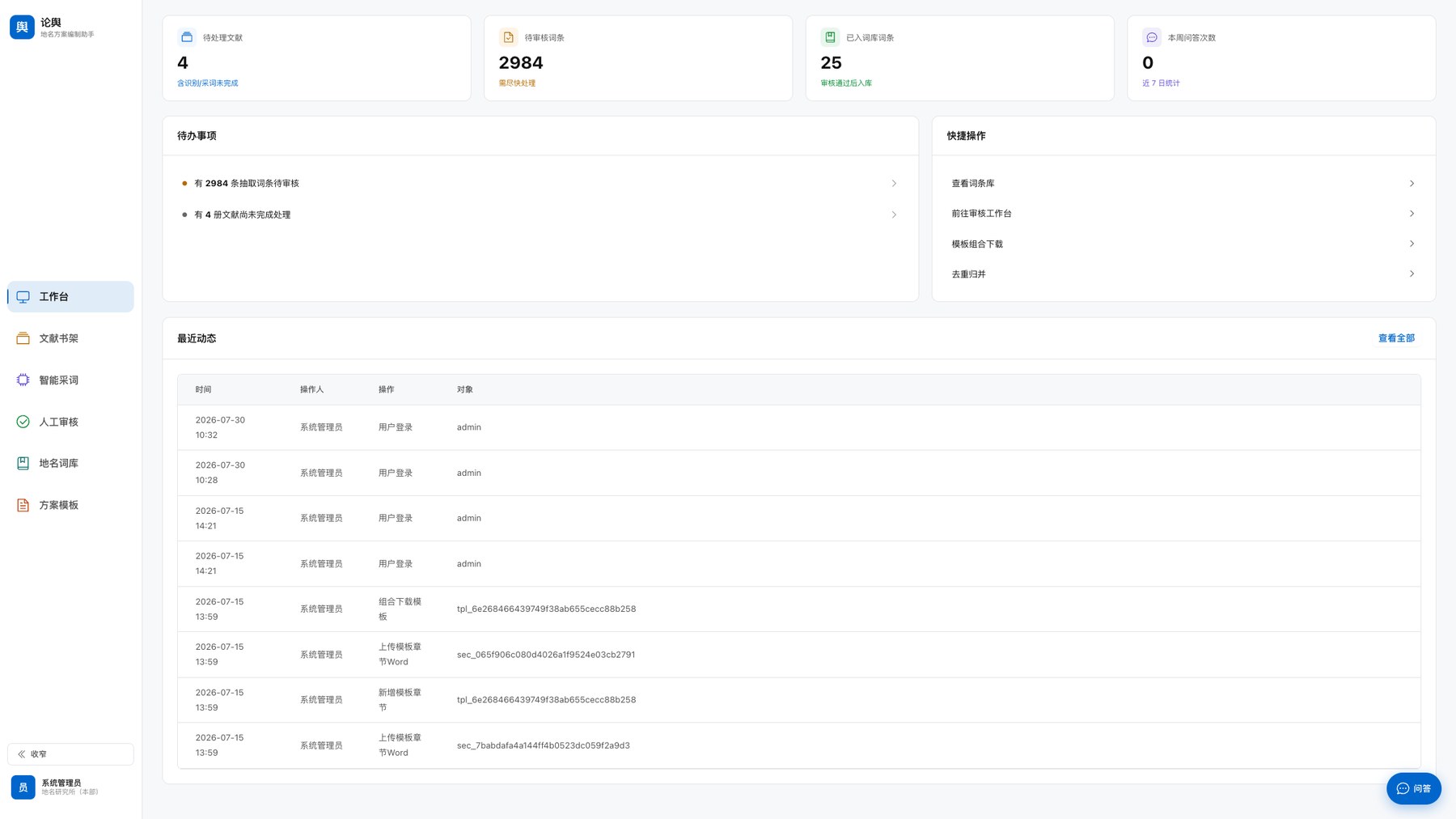Click the sec_065f906c080d4026a1f9524e03cb2791 object cell
Image resolution: width=1456 pixels, height=819 pixels.
click(546, 655)
